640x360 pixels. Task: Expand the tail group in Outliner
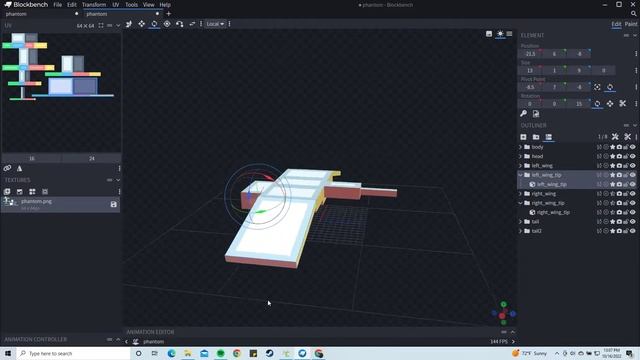click(x=521, y=222)
